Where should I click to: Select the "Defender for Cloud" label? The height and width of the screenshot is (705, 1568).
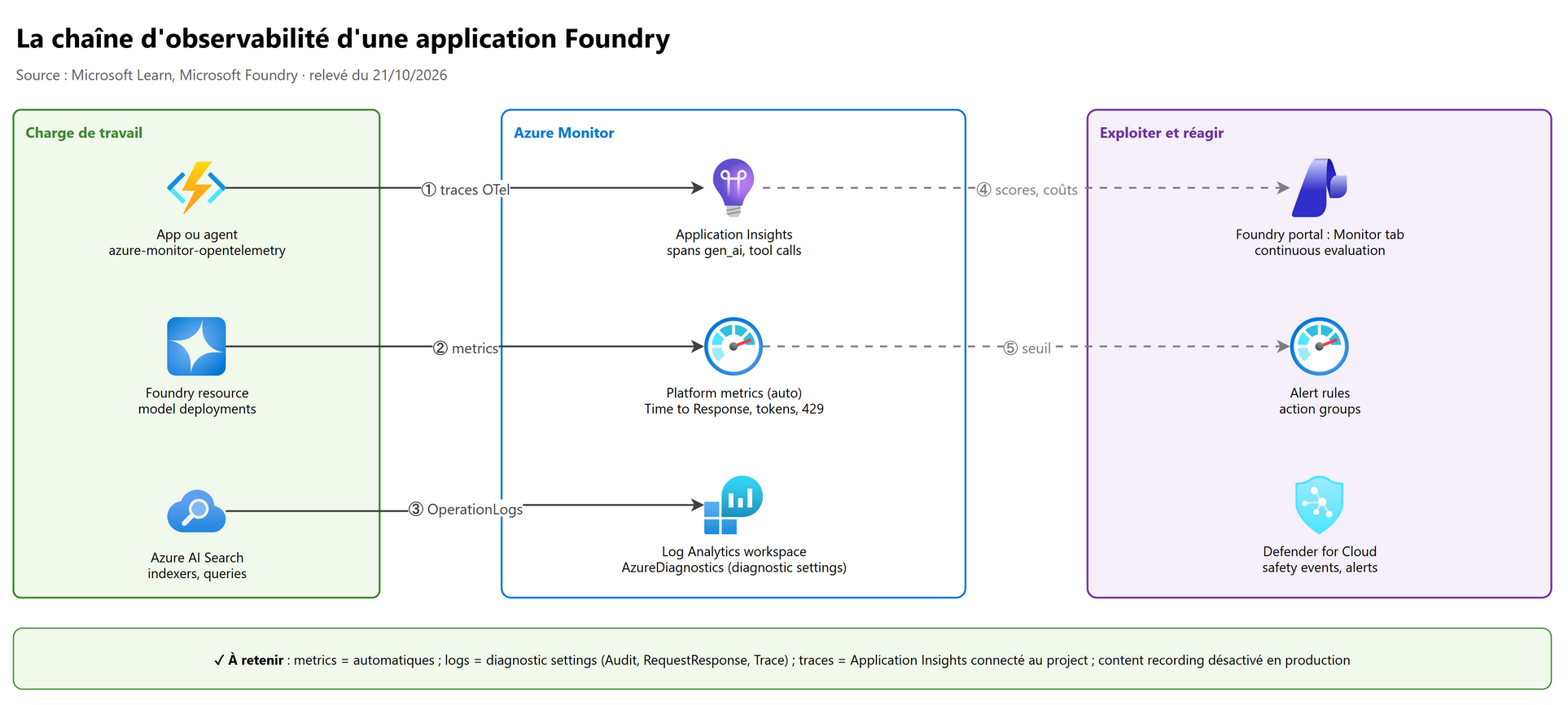pyautogui.click(x=1320, y=552)
